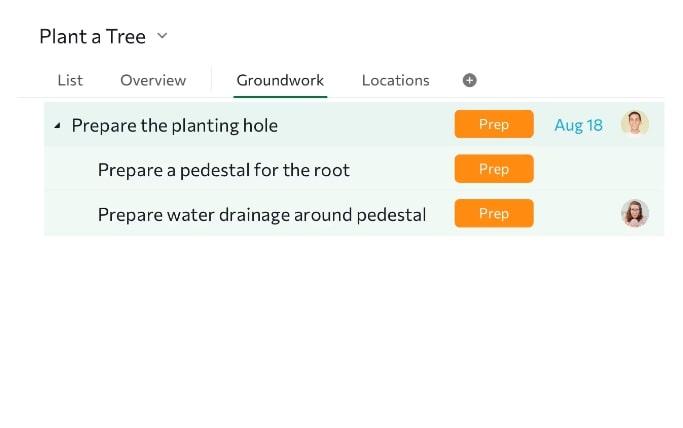
Task: Click the empty due date cell of the pedestal for the root row
Action: 578,169
